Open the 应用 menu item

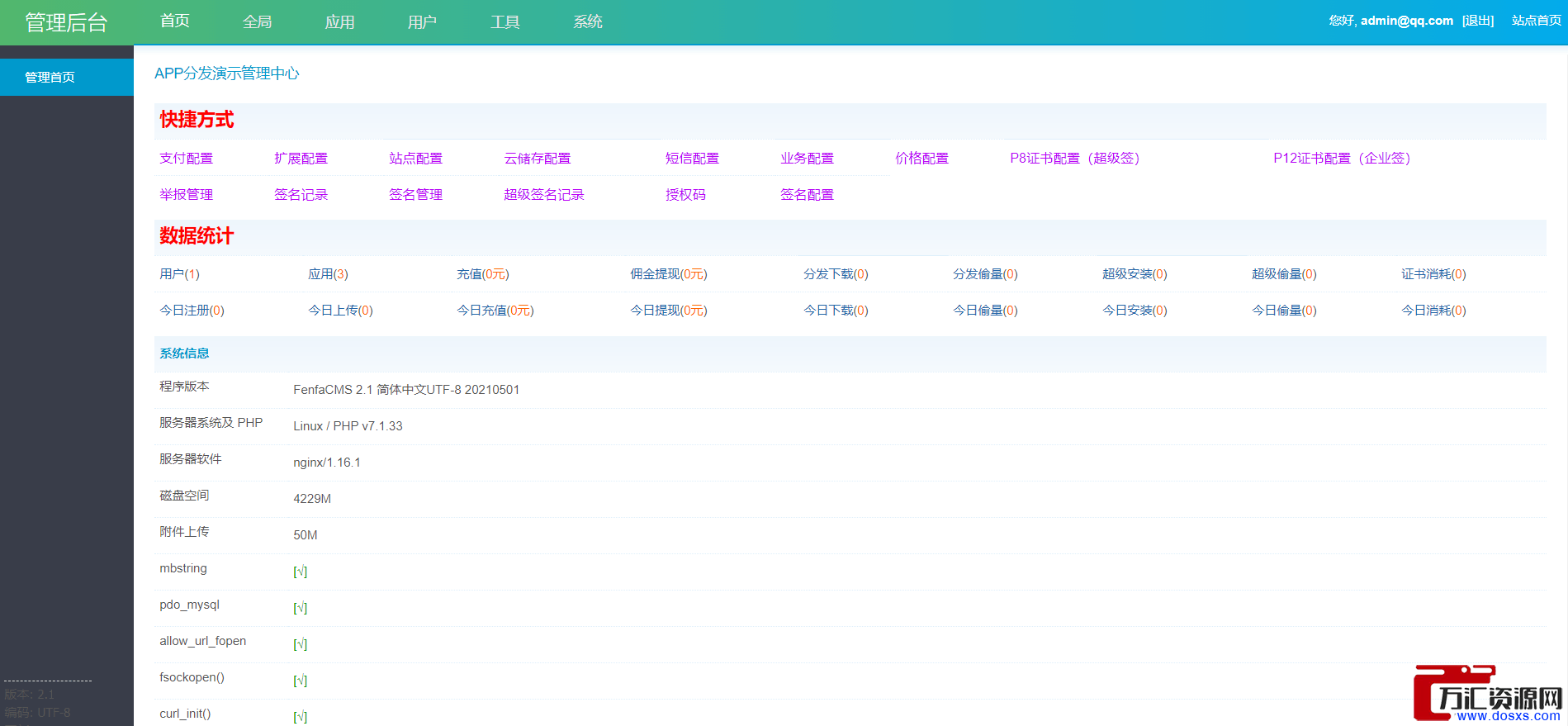coord(339,21)
